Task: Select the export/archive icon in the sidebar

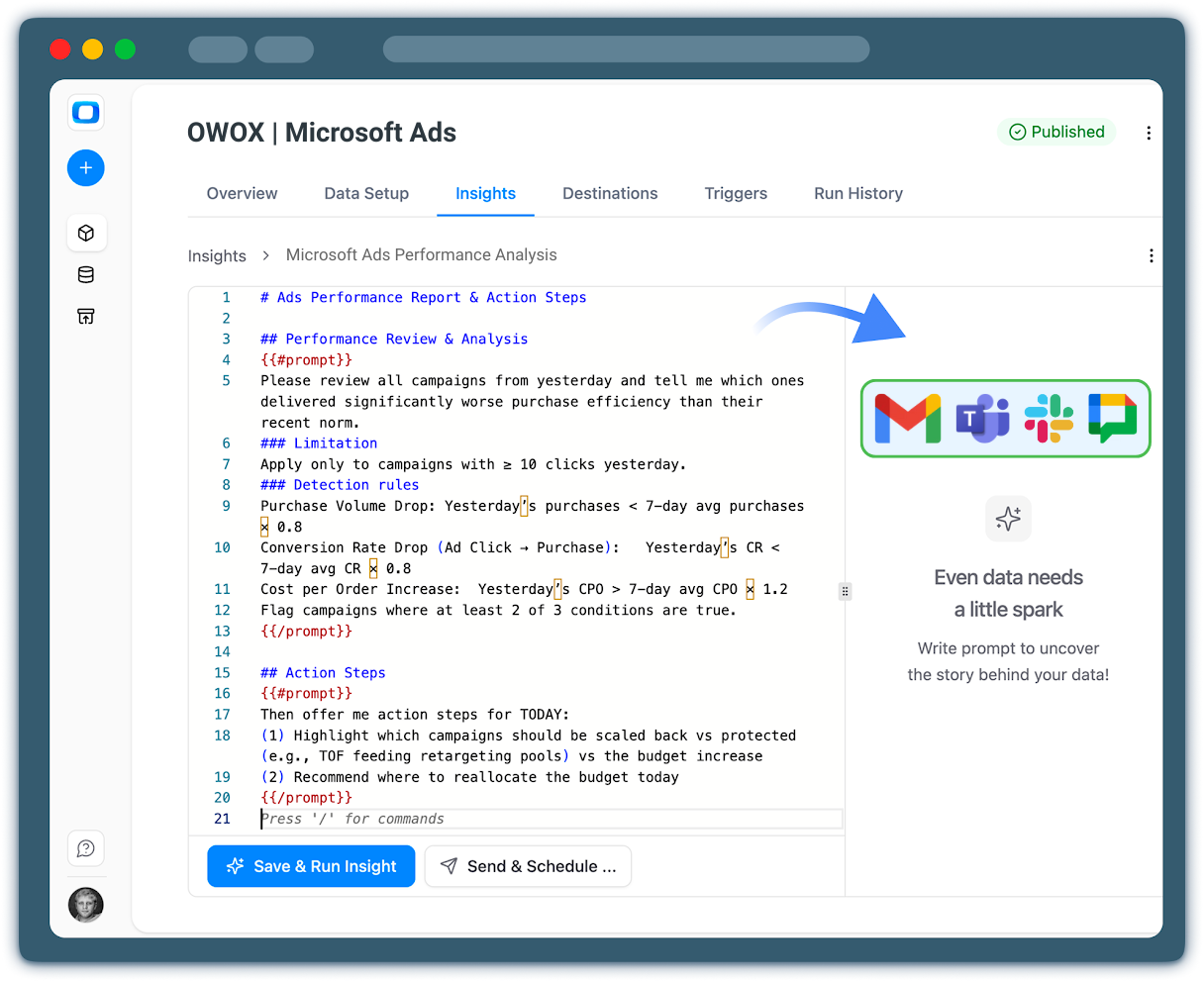Action: point(85,316)
